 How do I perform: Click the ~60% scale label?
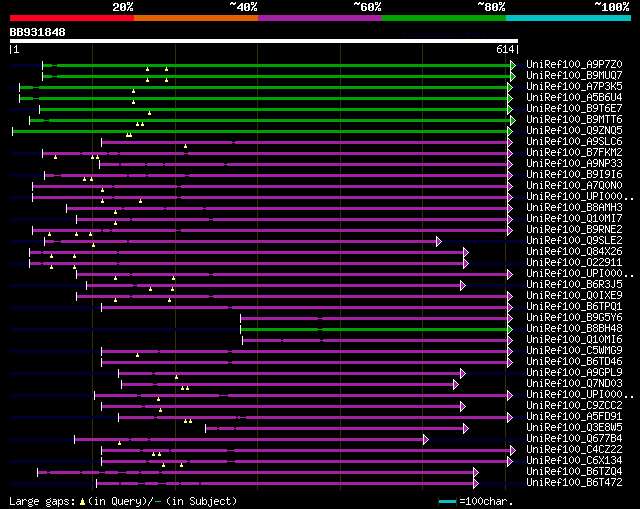[x=367, y=7]
